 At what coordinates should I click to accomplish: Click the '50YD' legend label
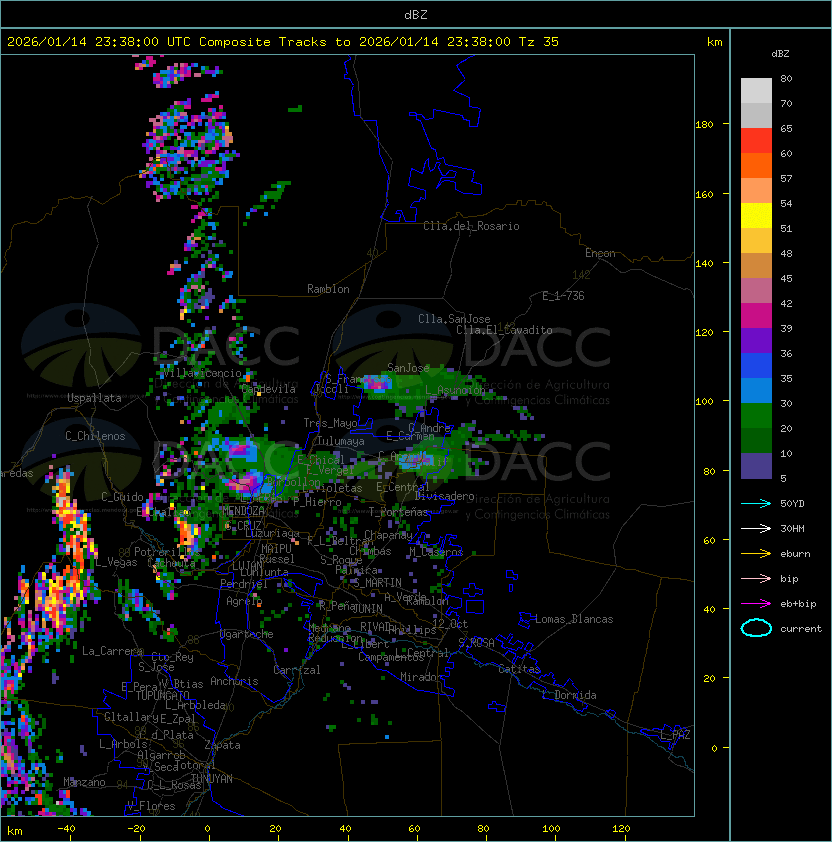[792, 504]
